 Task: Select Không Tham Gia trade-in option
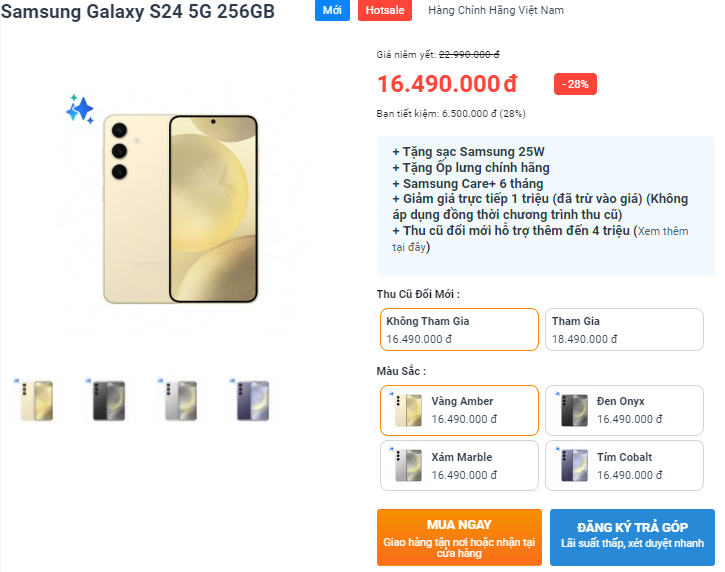tap(459, 330)
